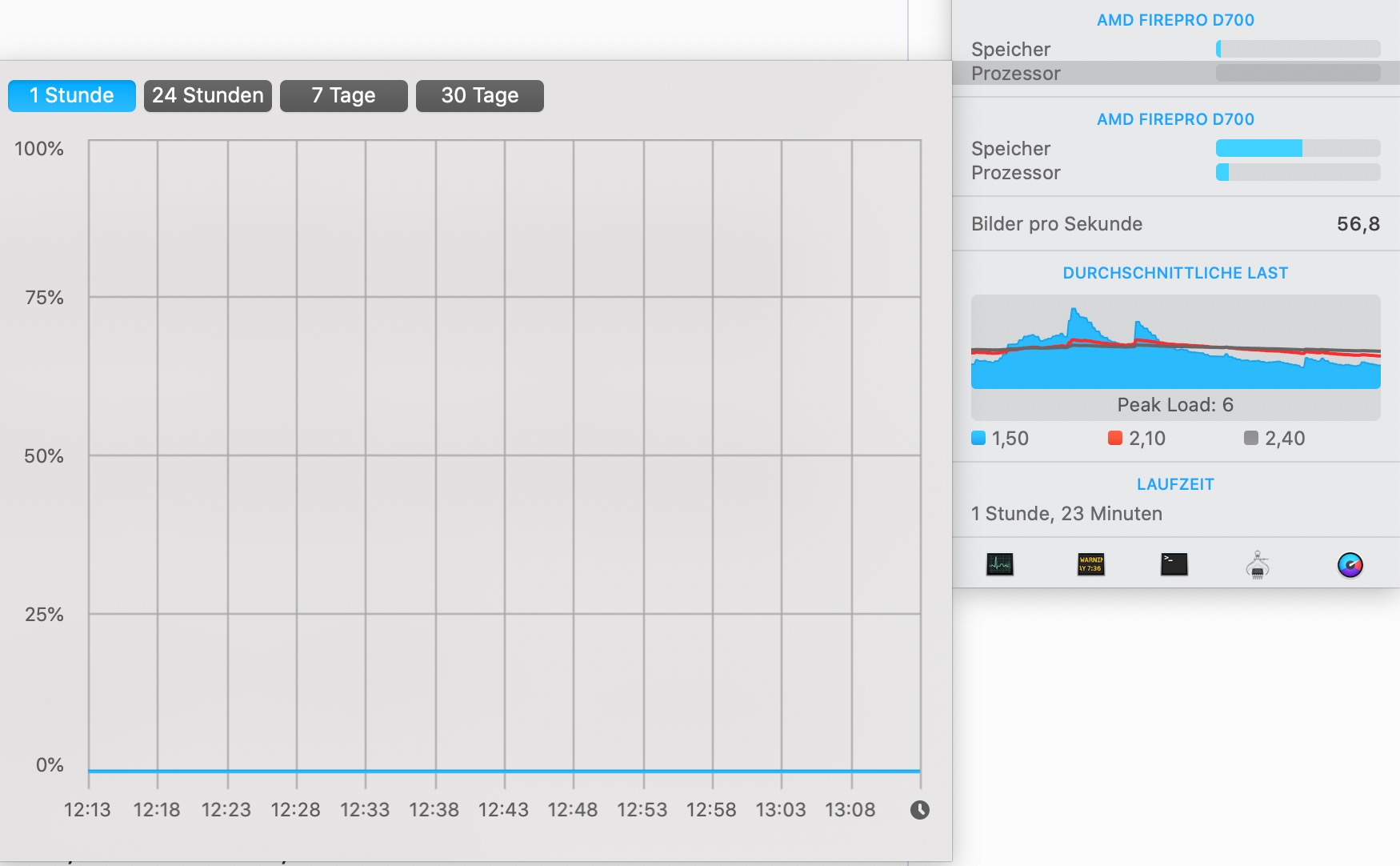Click the second AMD FIREPRO D700 heading
1400x866 pixels.
point(1175,119)
